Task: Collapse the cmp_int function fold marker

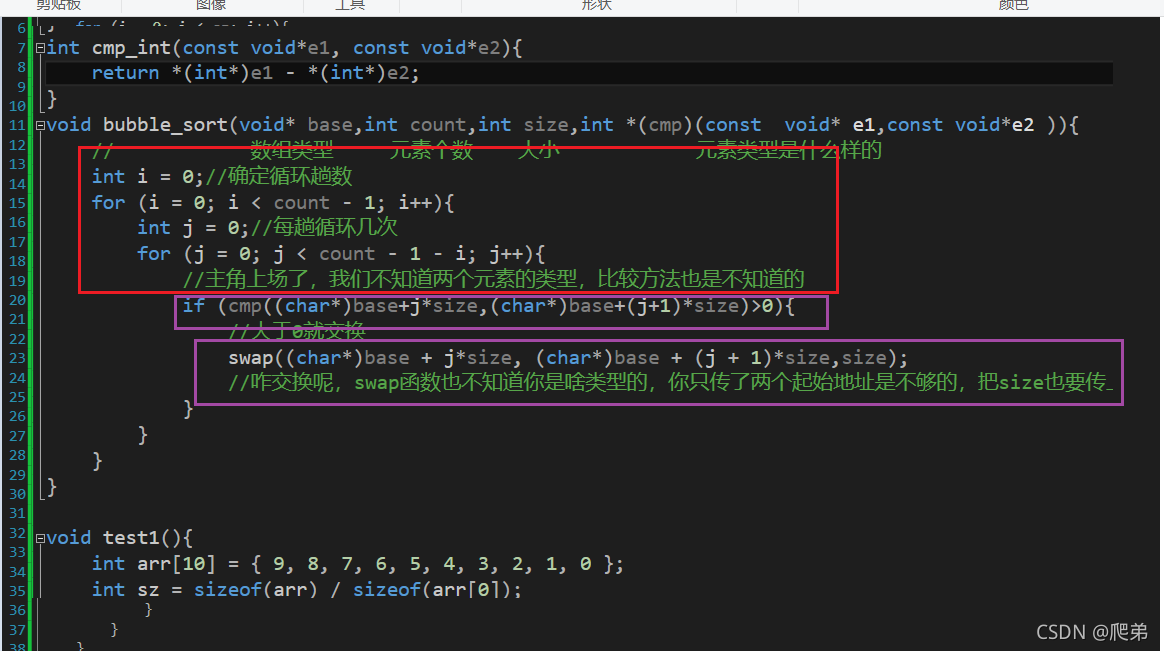Action: [38, 47]
